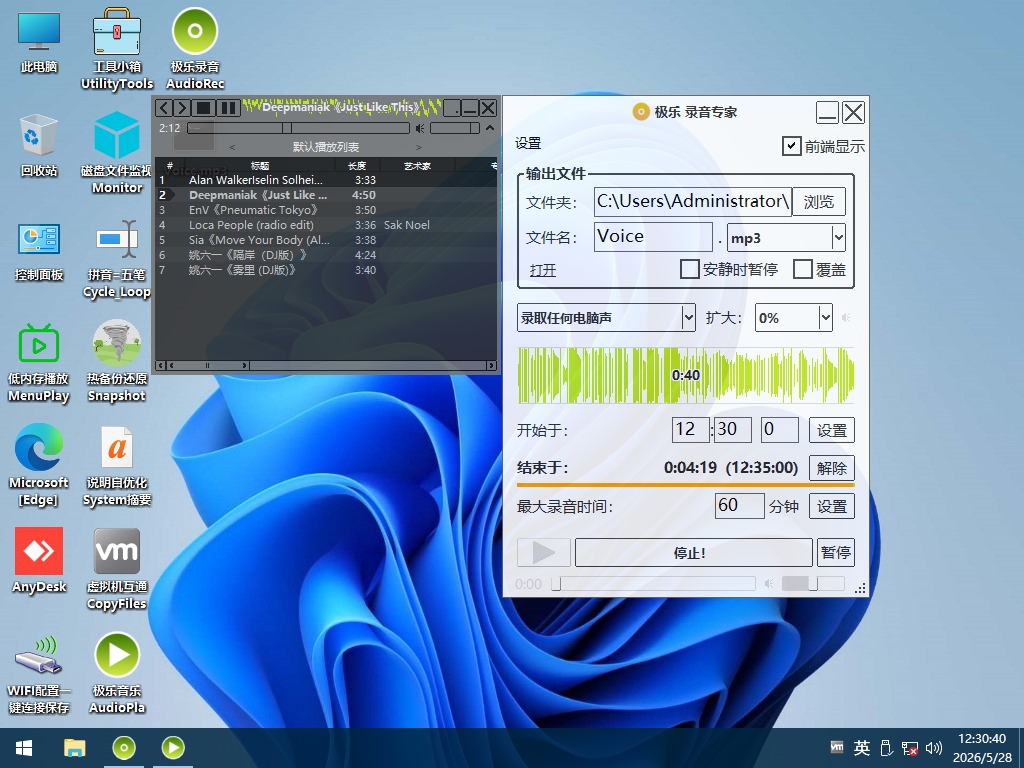Image resolution: width=1024 pixels, height=768 pixels.
Task: Open the AnyDesk desktop shortcut
Action: tap(39, 560)
